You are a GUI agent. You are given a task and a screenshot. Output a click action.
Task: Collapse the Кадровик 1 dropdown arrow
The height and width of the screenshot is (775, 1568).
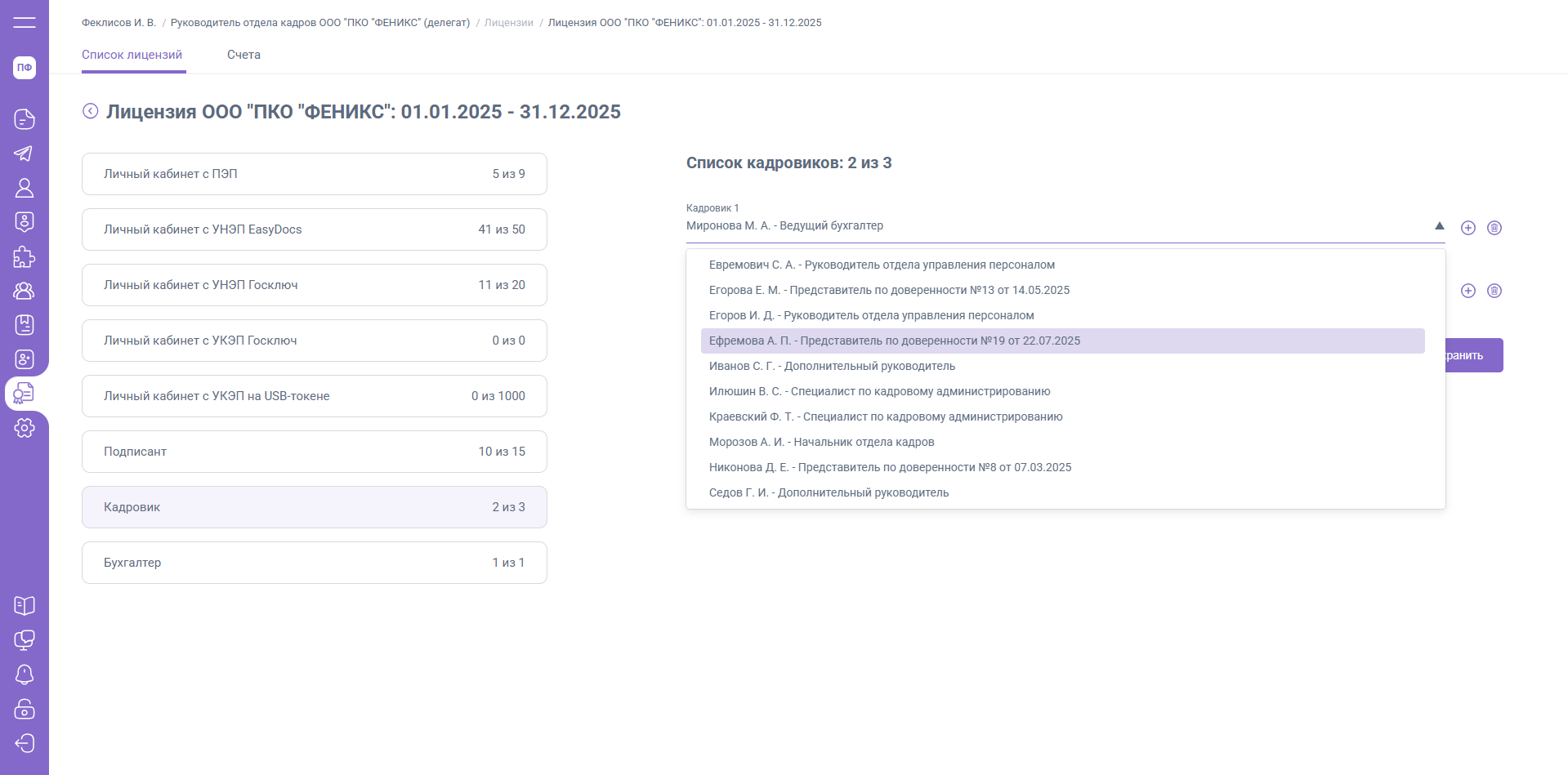1440,226
